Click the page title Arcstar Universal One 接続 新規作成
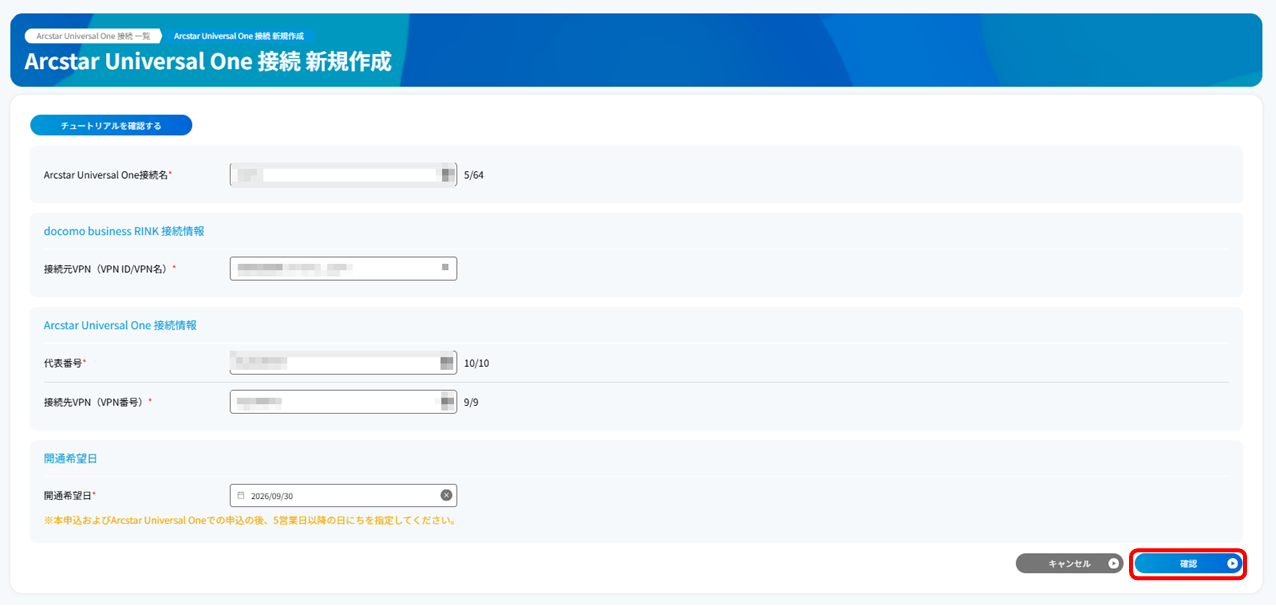This screenshot has height=606, width=1276. click(208, 61)
